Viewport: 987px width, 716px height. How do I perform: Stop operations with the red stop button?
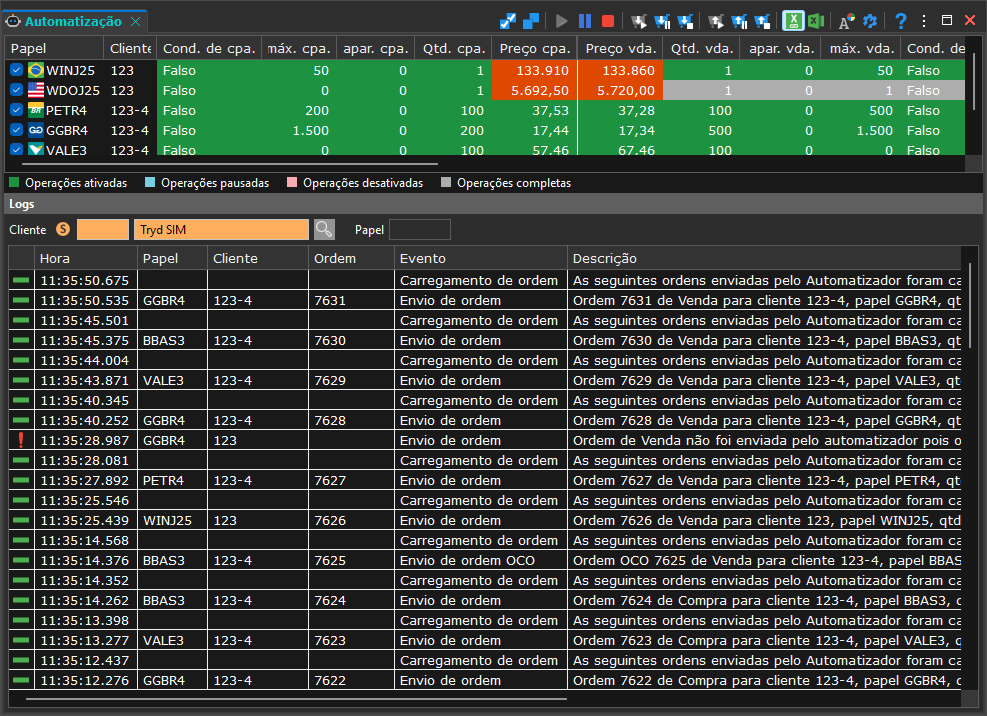607,21
